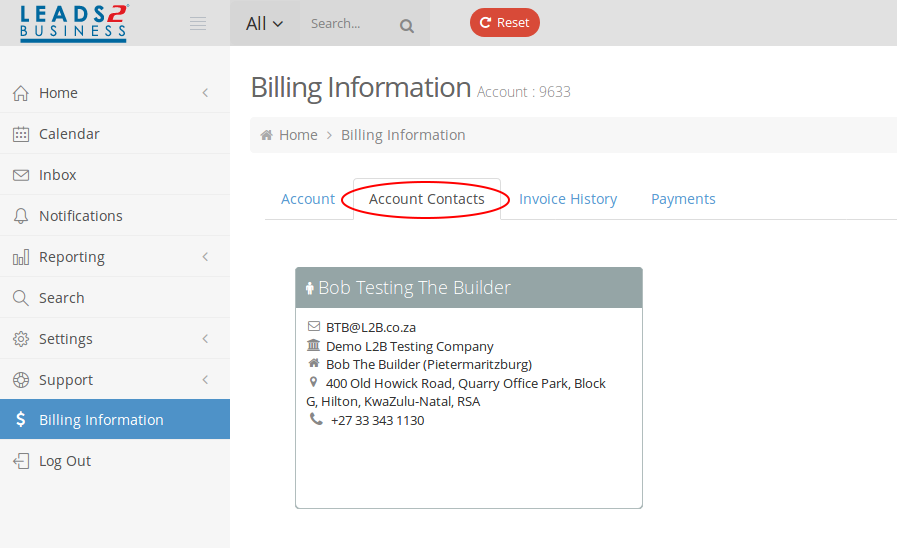
Task: Open Calendar from the sidebar
Action: pos(69,134)
